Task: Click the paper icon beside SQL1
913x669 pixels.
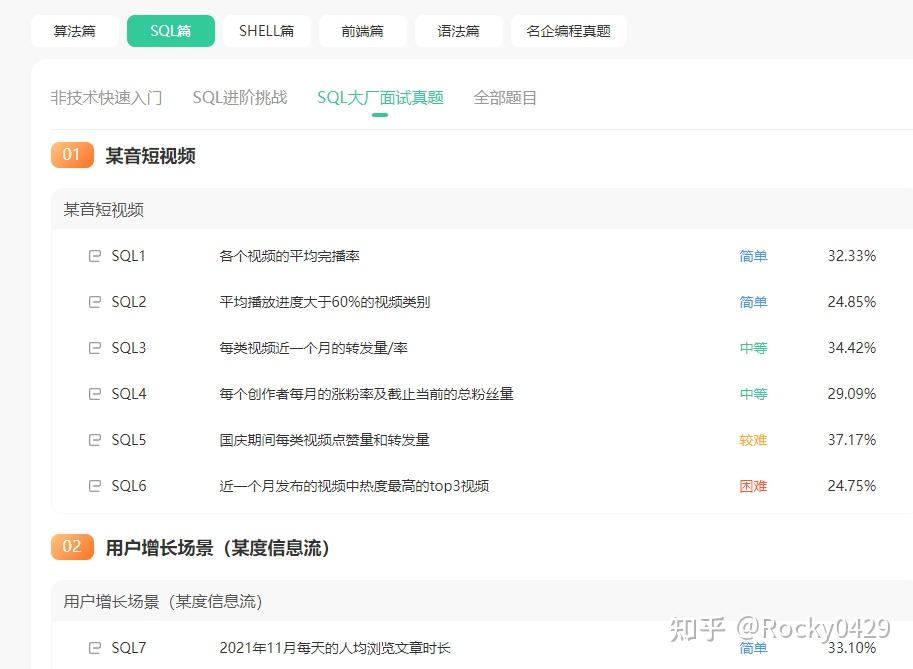Action: point(94,256)
